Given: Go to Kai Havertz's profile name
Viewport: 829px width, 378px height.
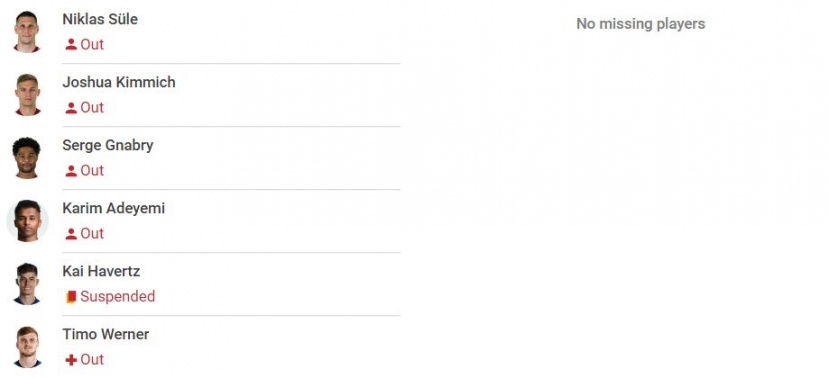Looking at the screenshot, I should (x=101, y=271).
